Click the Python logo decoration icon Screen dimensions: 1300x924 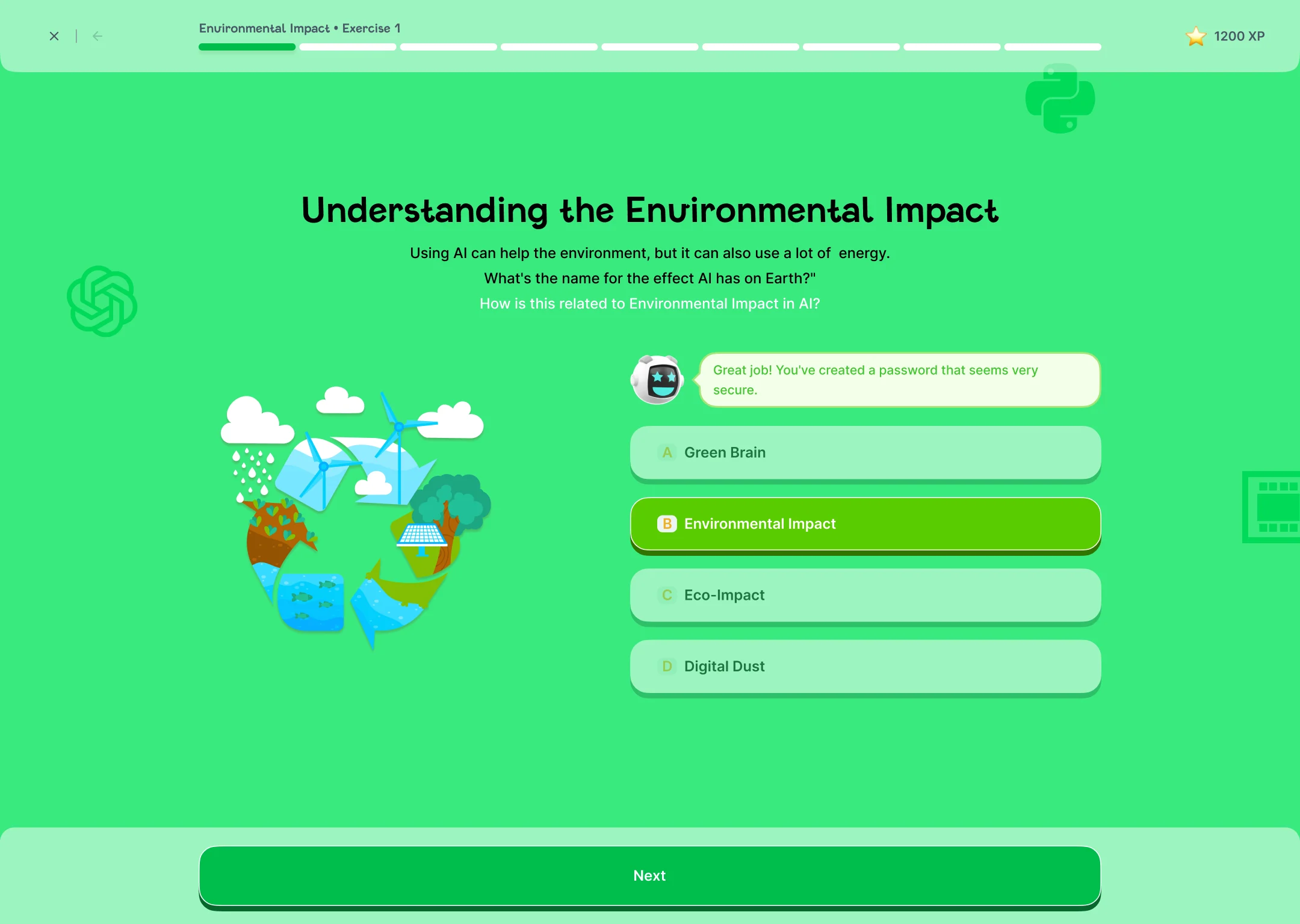tap(1060, 99)
